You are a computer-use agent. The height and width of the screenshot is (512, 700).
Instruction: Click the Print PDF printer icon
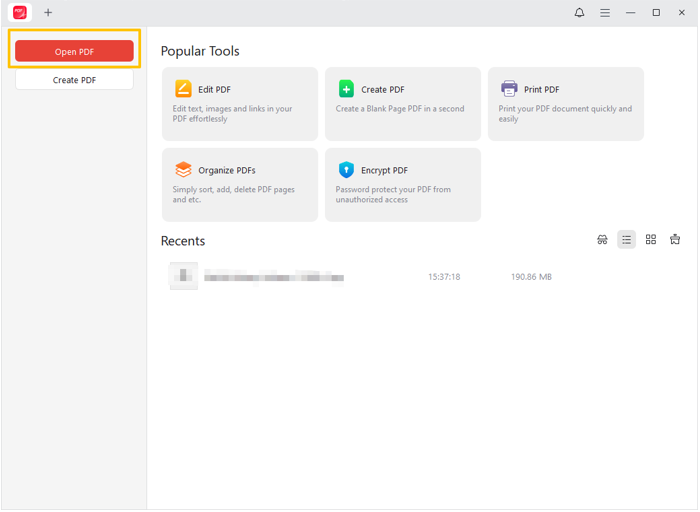point(509,89)
